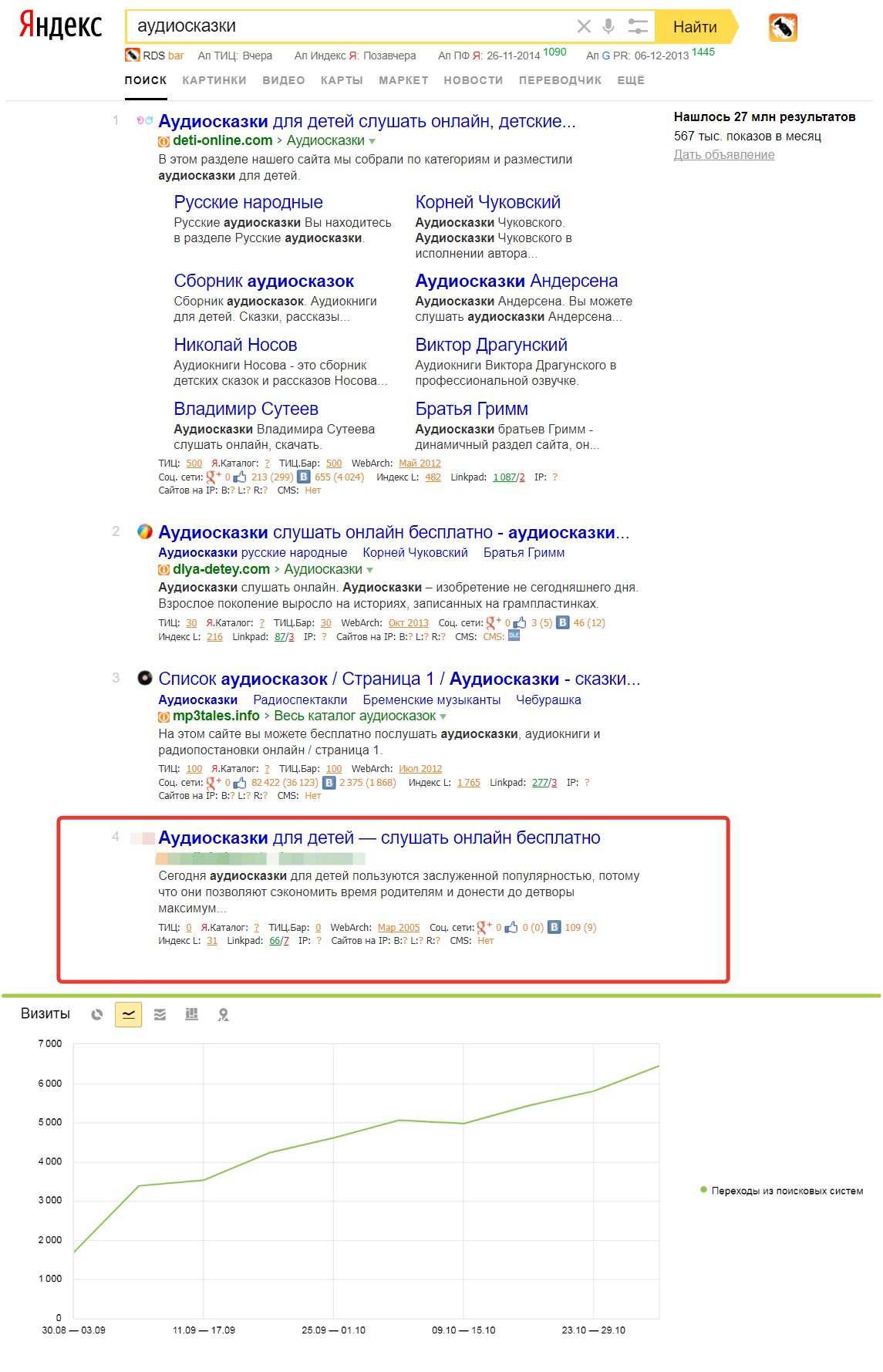Open first result Аудиосказки для детей слушать онлайн
Screen dimensions: 883x1372
(x=367, y=121)
